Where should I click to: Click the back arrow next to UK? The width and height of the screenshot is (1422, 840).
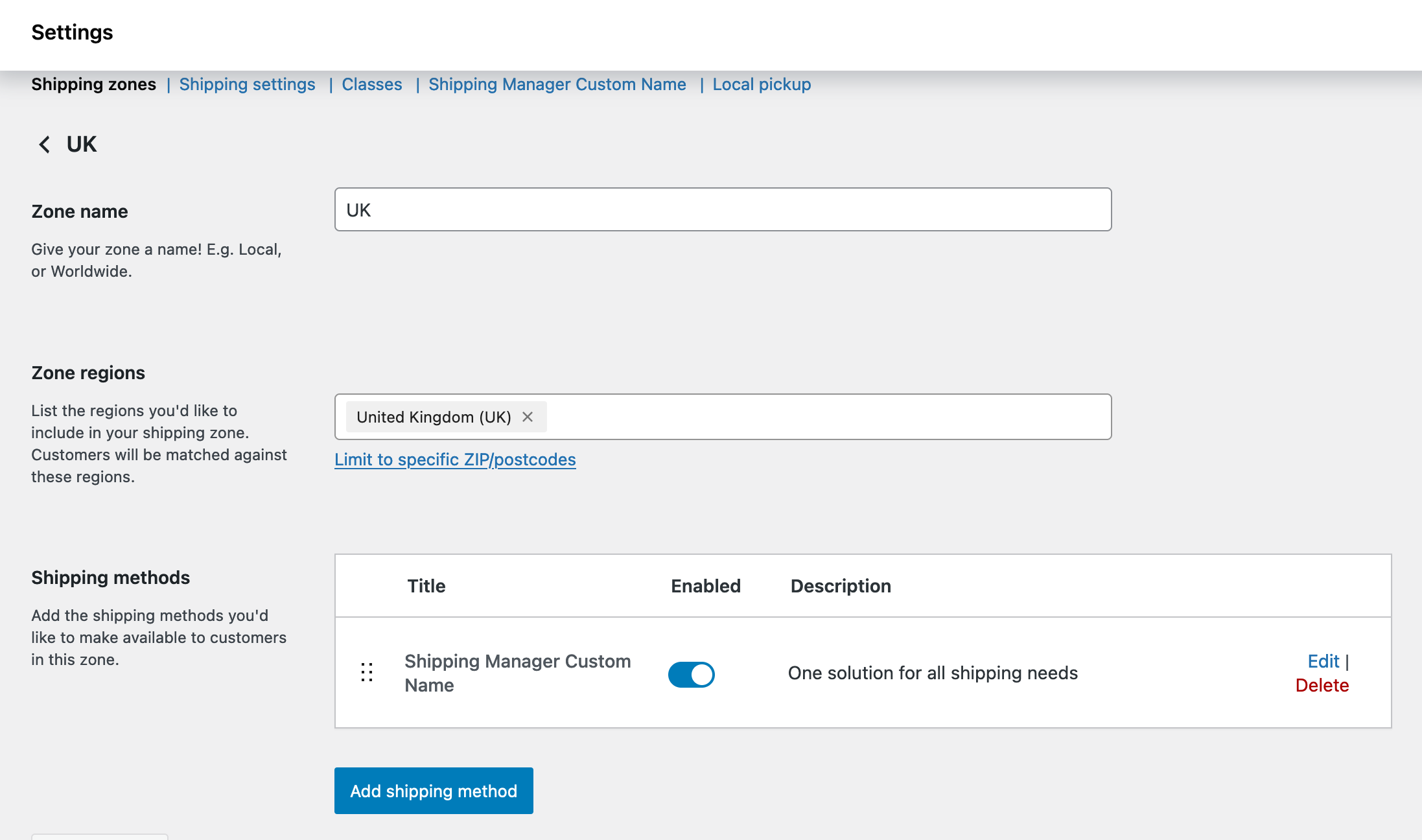pos(44,144)
